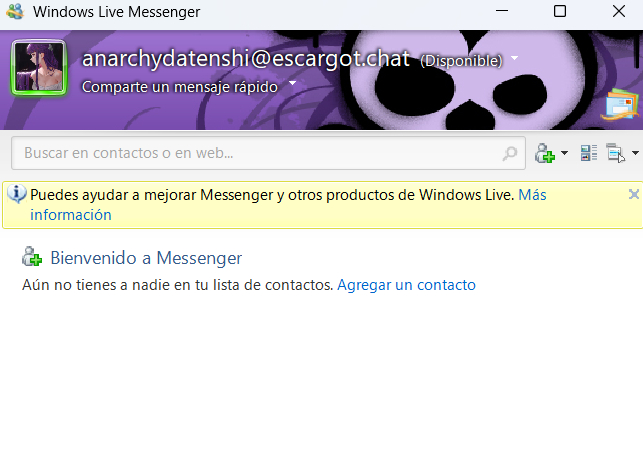Click the profile display picture
This screenshot has height=468, width=643.
39,68
